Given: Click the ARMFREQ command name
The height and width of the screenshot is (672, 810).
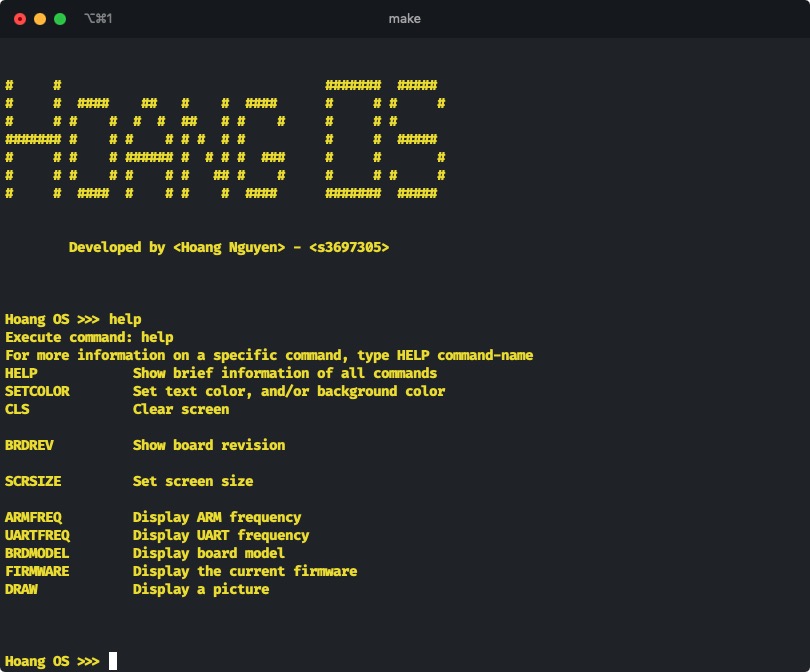Looking at the screenshot, I should tap(33, 517).
